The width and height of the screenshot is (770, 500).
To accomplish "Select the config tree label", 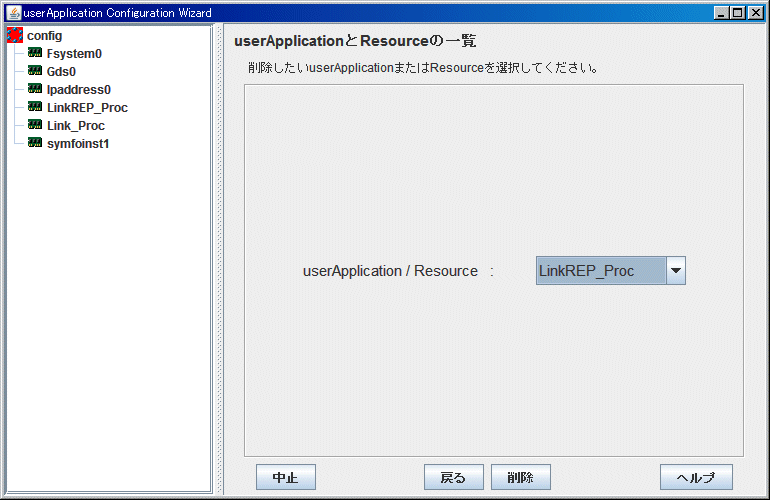I will (45, 36).
